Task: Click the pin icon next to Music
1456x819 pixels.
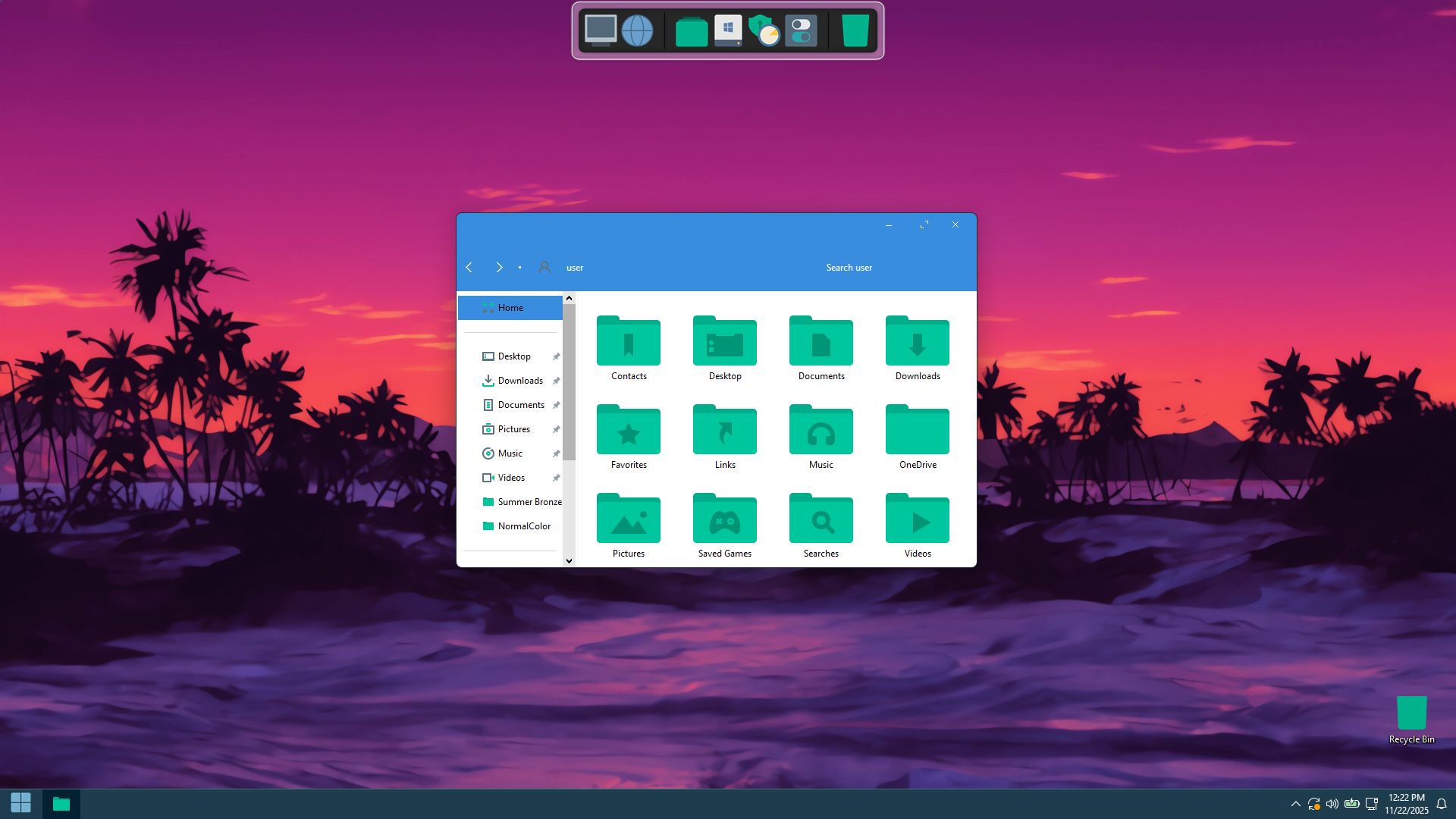Action: point(556,453)
